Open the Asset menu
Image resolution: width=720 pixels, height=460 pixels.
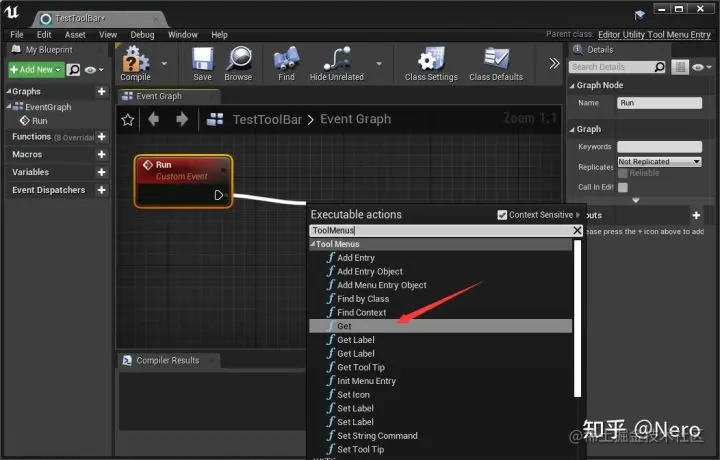click(x=75, y=34)
